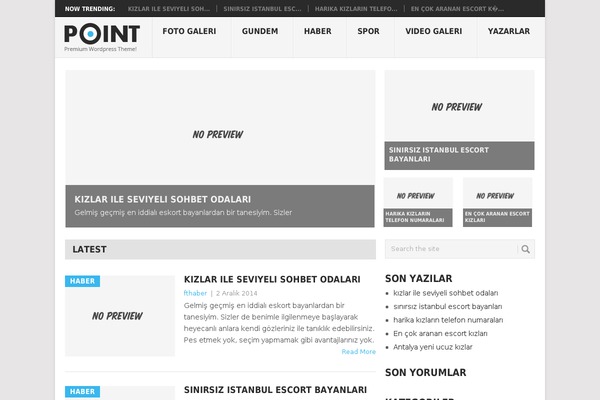This screenshot has width=600, height=400.
Task: Click the 'SON YAZILAR' widget heading
Action: pos(419,279)
